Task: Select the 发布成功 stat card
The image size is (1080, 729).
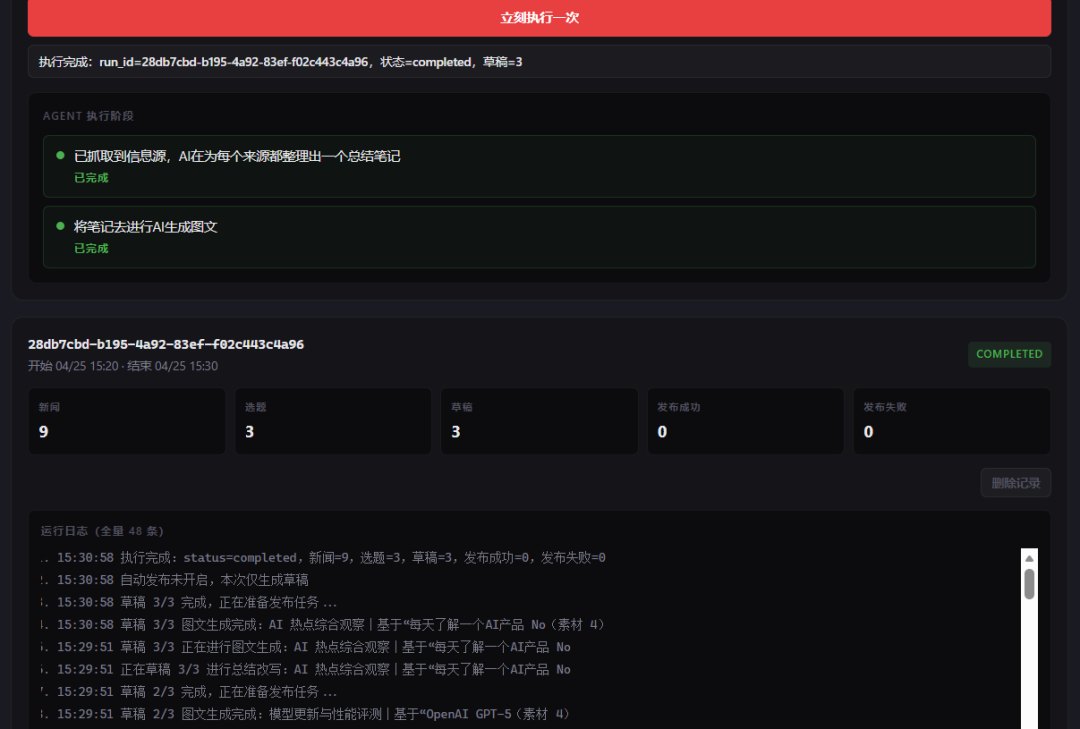Action: [x=745, y=421]
